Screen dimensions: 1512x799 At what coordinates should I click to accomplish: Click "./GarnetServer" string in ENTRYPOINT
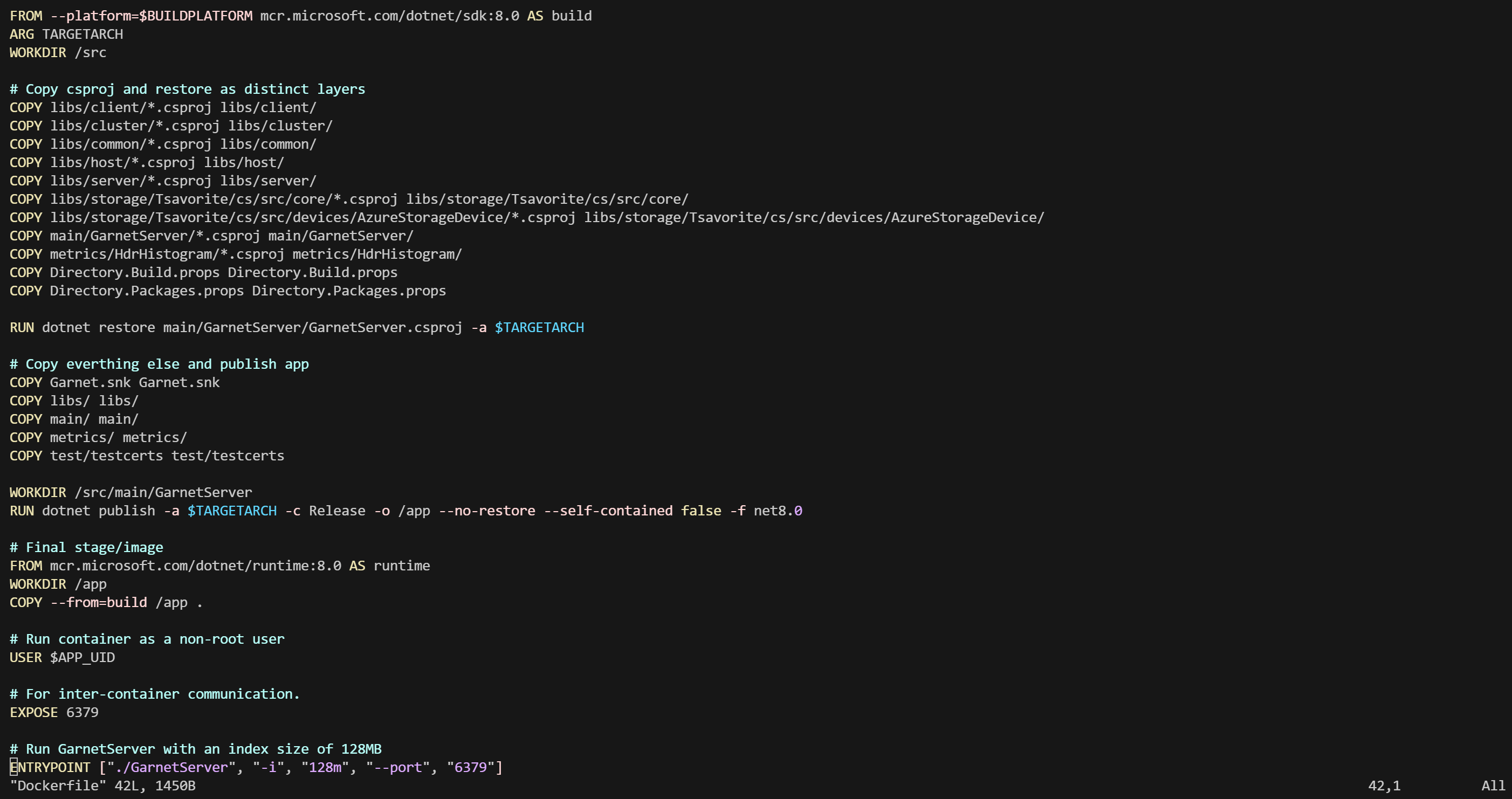(x=171, y=767)
